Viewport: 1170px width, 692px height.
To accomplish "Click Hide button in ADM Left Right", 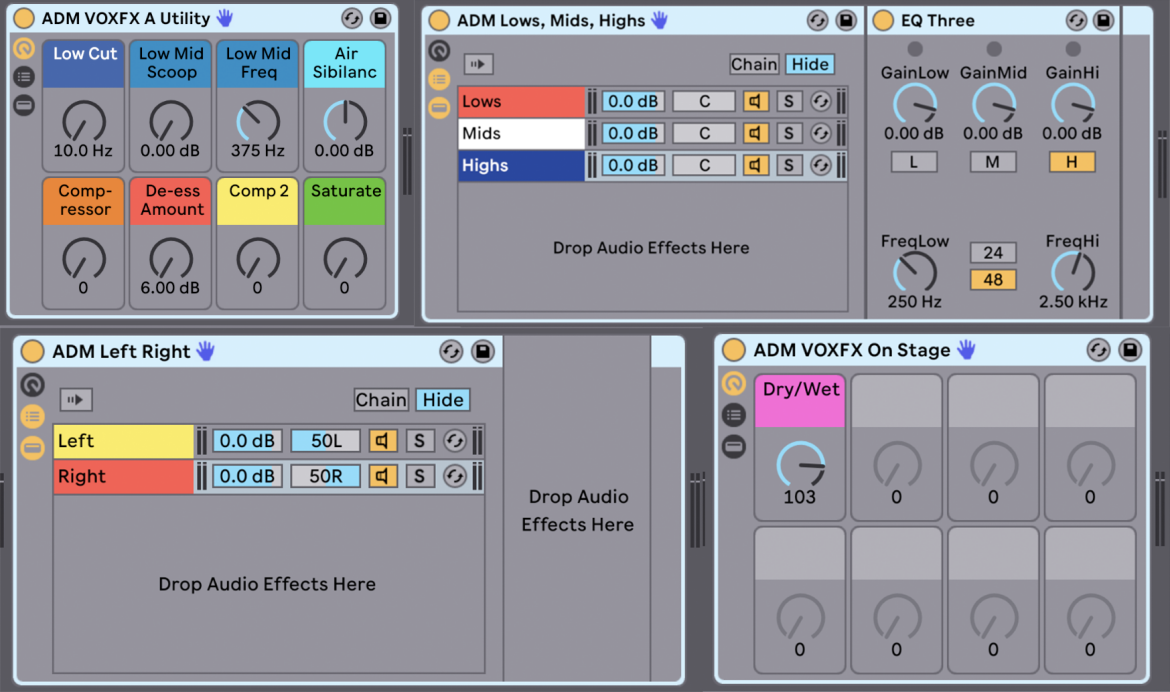I will click(442, 400).
